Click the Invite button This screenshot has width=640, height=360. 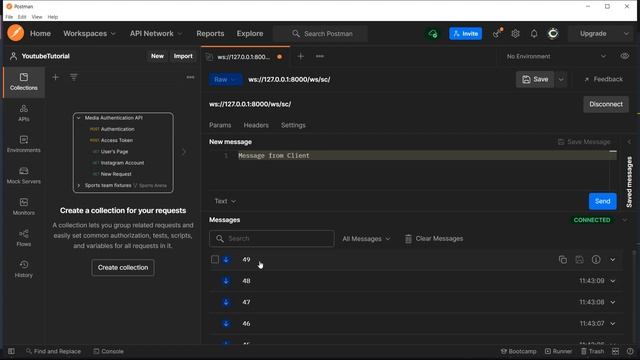(x=465, y=33)
